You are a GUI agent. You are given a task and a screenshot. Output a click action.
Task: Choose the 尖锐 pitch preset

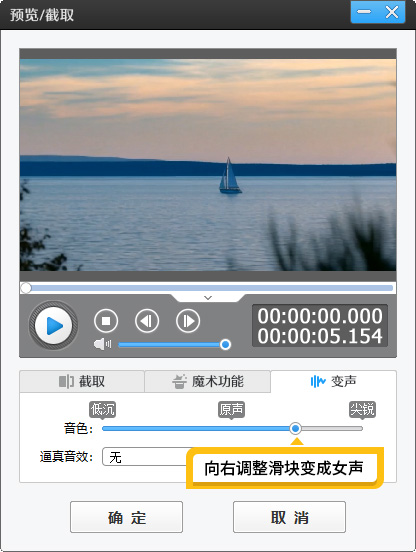pos(362,409)
